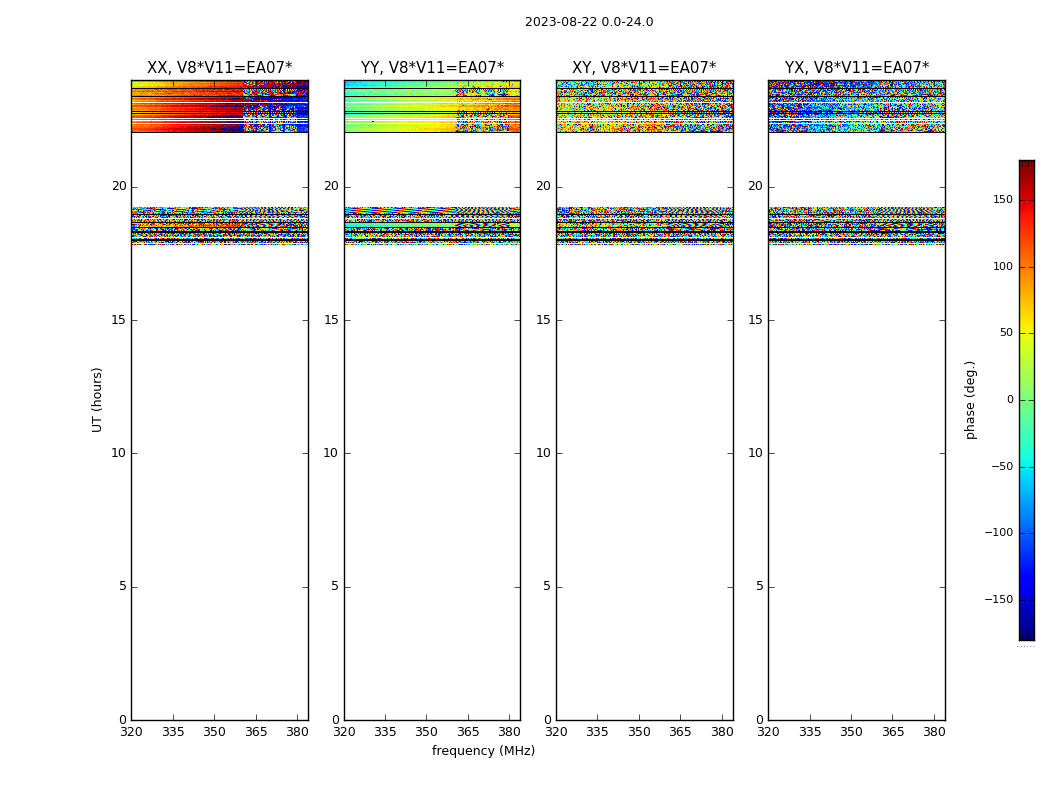Click the 18–19 hour data band in YX panel
The width and height of the screenshot is (1050, 800).
click(x=856, y=226)
